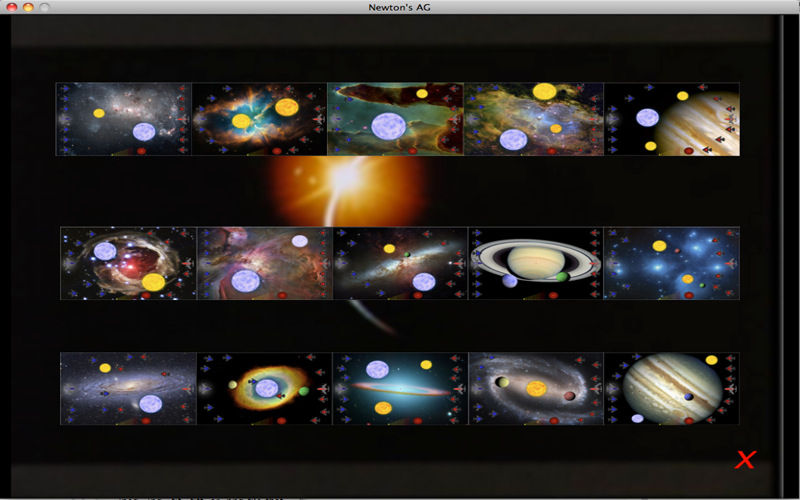The height and width of the screenshot is (500, 800).
Task: Open the pink Orion nebula level
Action: (x=265, y=263)
